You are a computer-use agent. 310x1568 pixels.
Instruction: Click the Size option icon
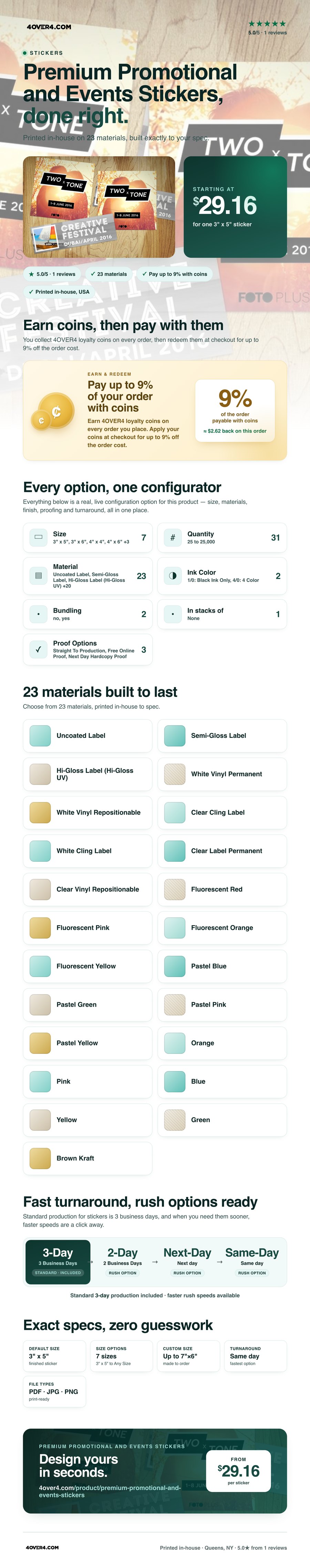pos(38,538)
